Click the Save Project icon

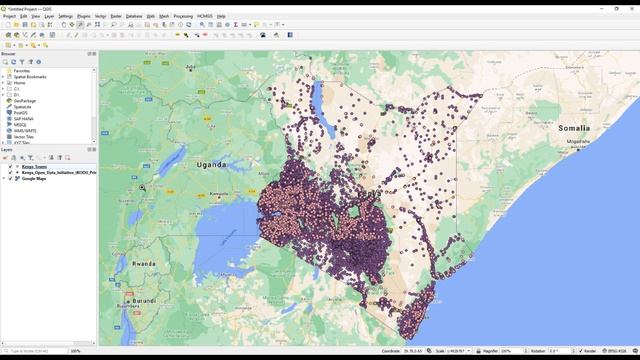coord(25,25)
